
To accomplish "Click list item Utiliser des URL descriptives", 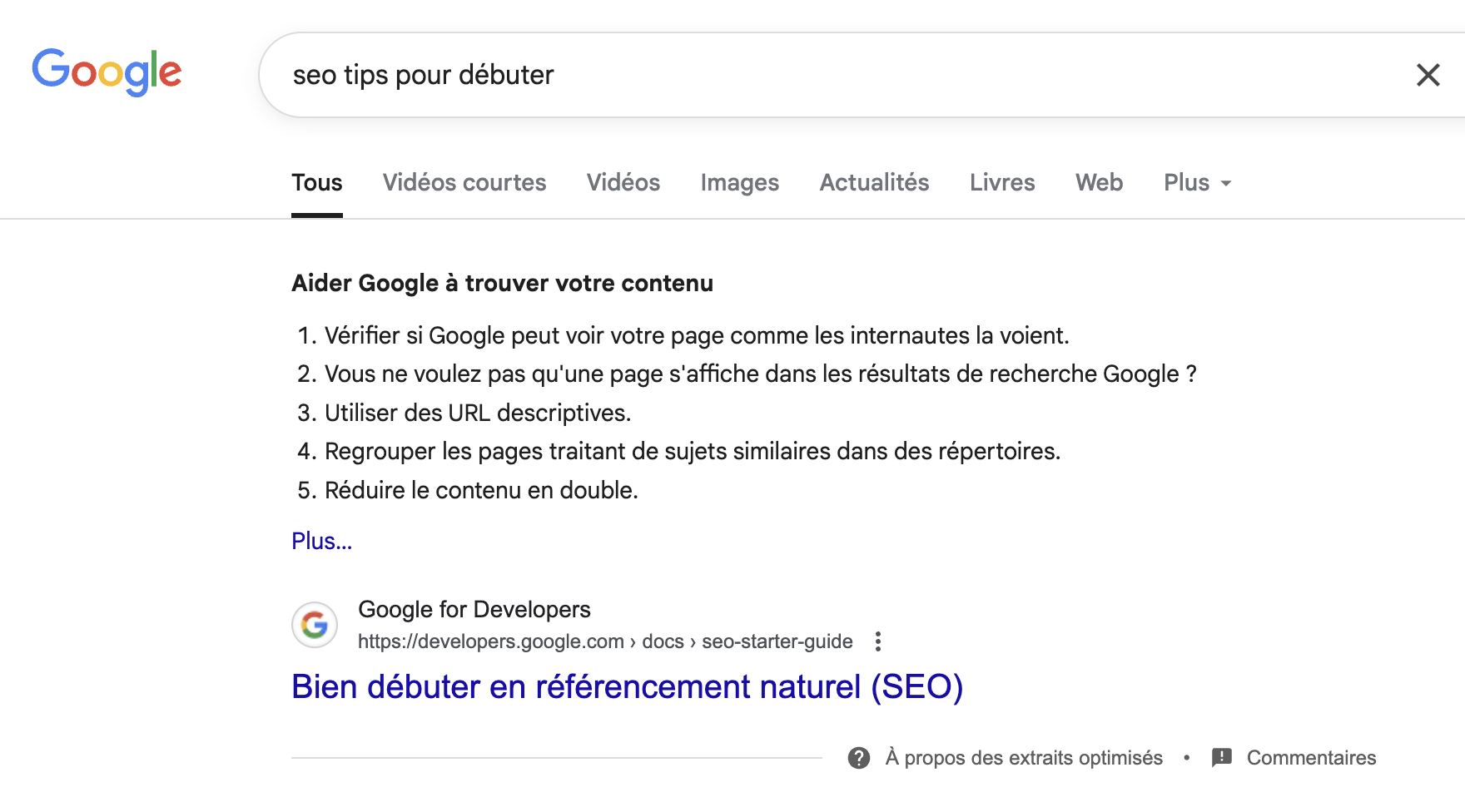I will [478, 413].
